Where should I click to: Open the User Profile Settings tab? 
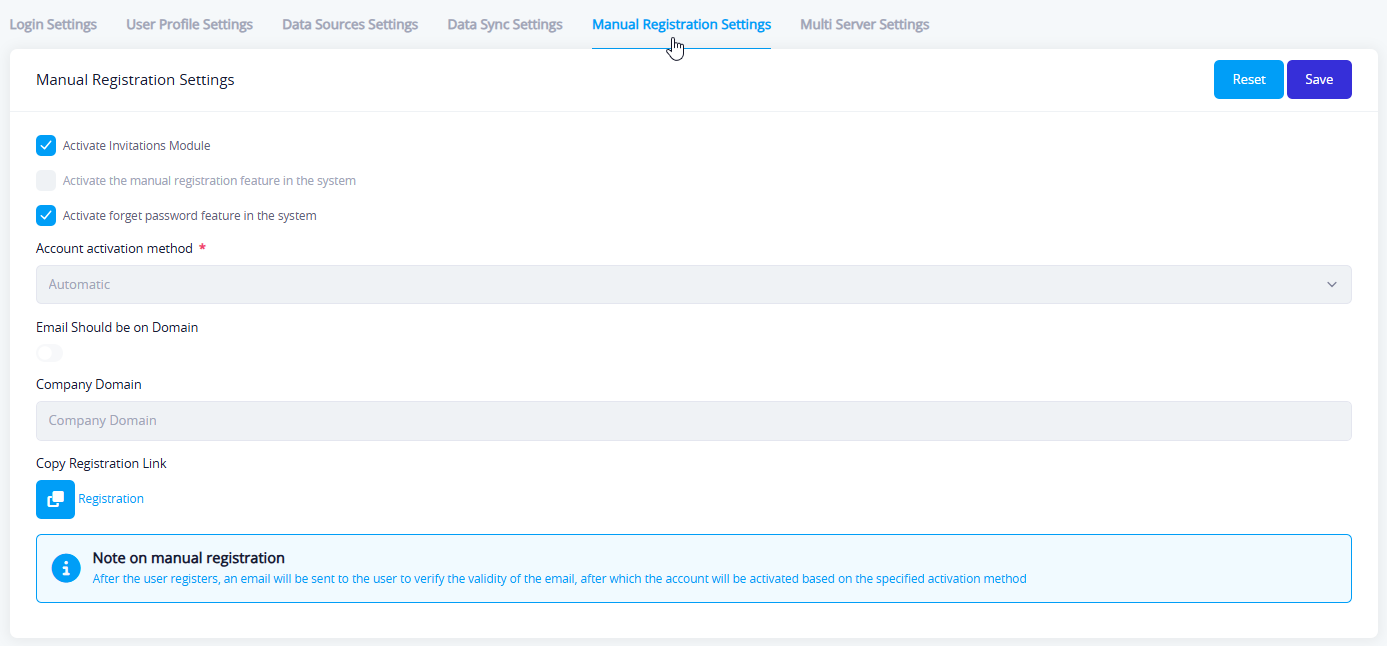click(x=189, y=24)
